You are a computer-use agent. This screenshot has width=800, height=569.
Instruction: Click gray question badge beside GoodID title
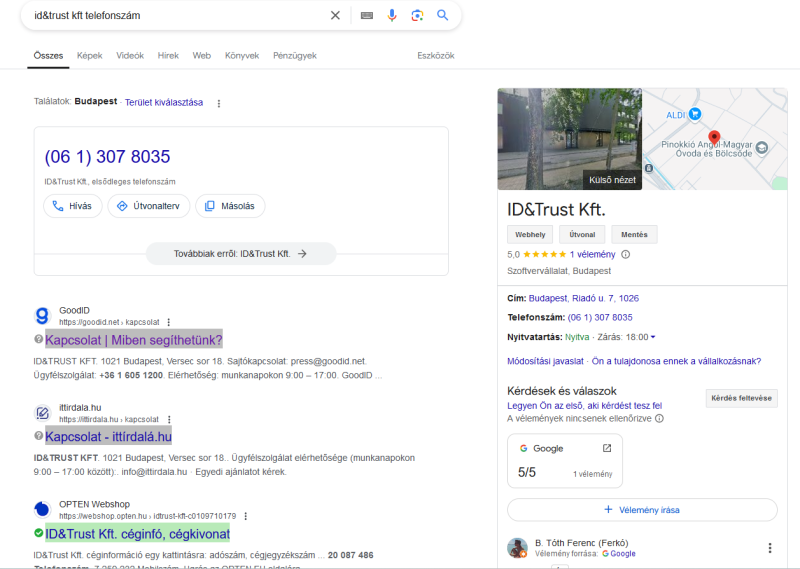(x=38, y=339)
